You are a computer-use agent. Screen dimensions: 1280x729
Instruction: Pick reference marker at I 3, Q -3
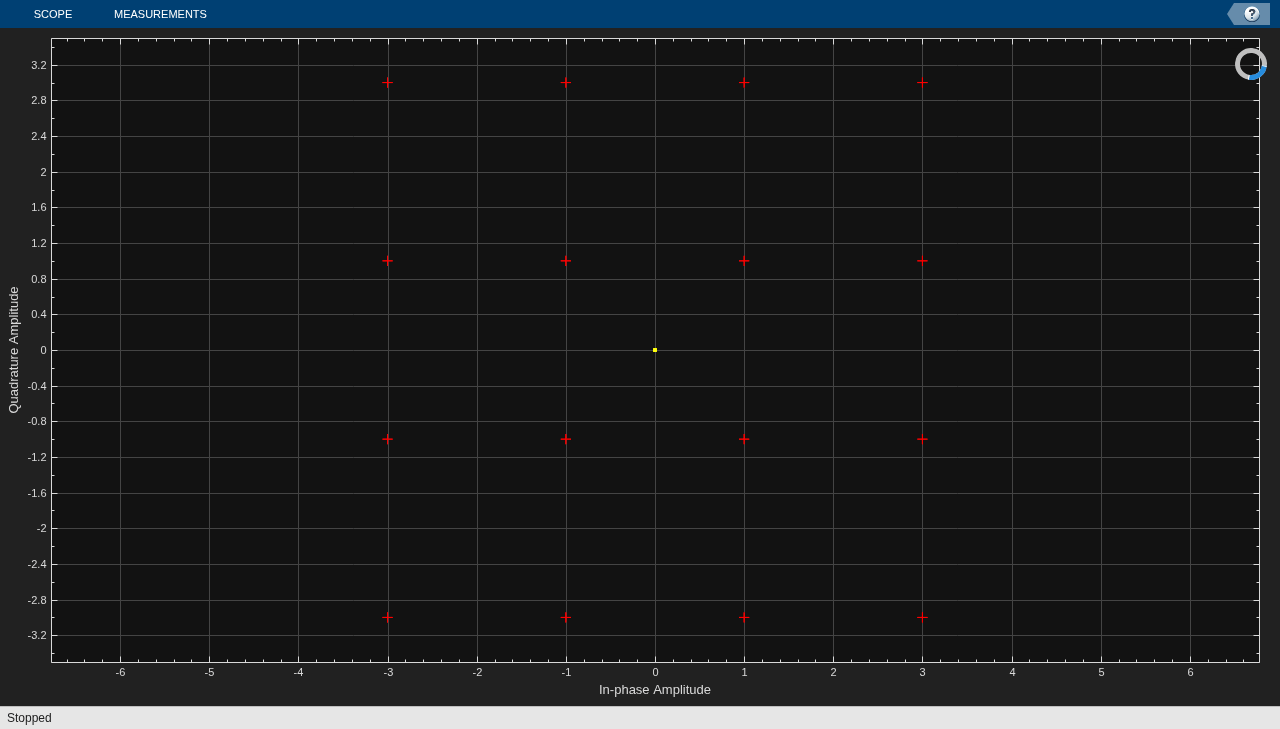click(x=922, y=617)
